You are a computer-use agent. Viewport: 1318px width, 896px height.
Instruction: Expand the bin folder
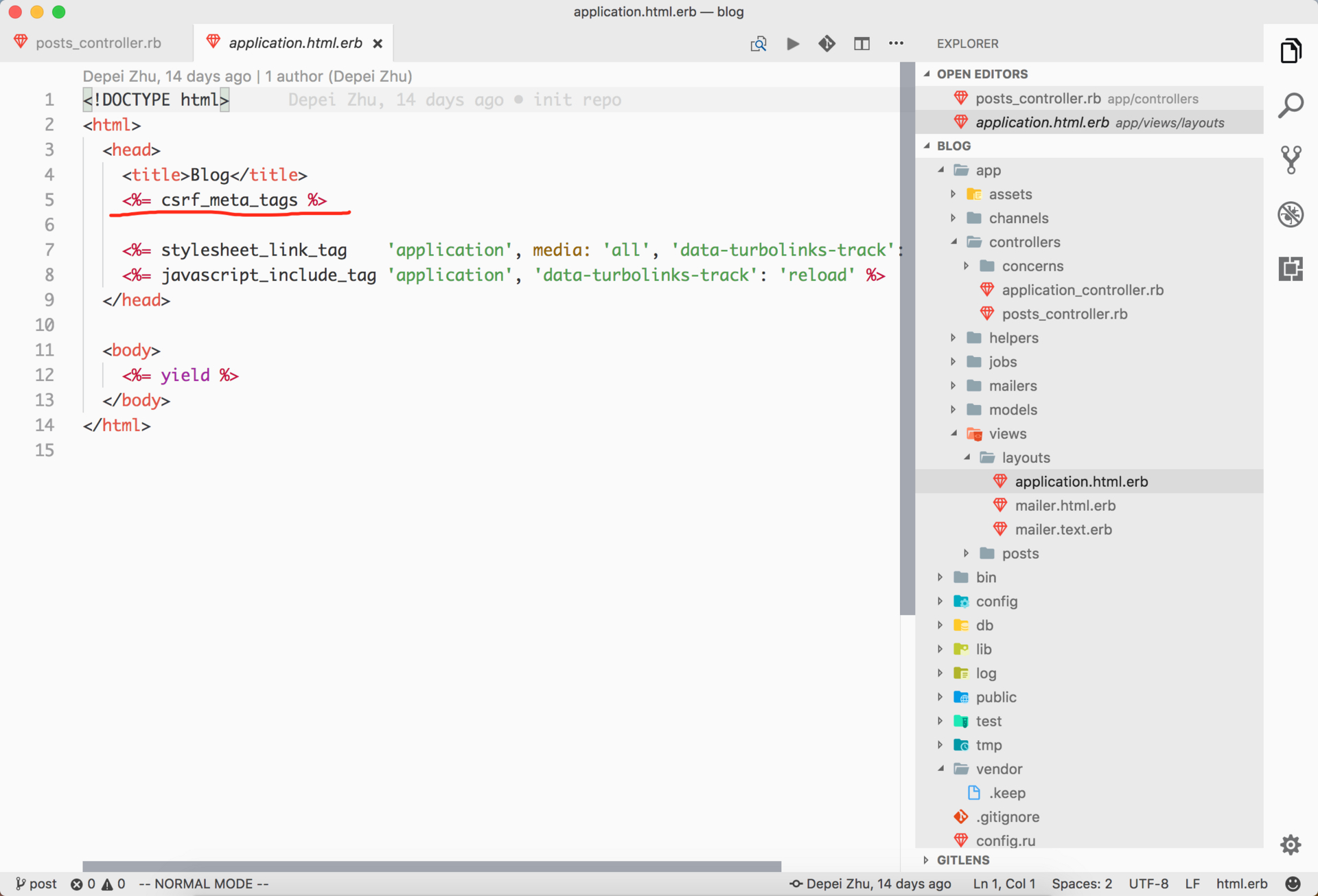coord(1089,577)
